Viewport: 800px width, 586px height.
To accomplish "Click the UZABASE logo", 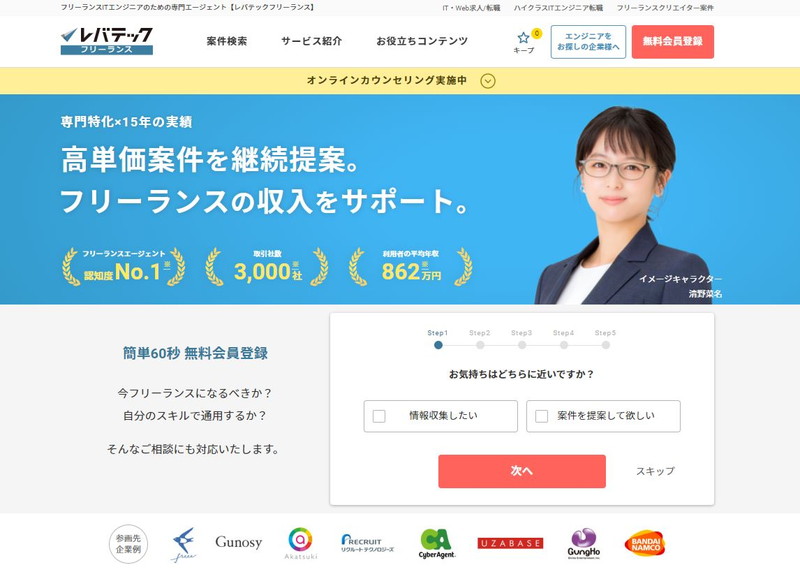I will [510, 543].
